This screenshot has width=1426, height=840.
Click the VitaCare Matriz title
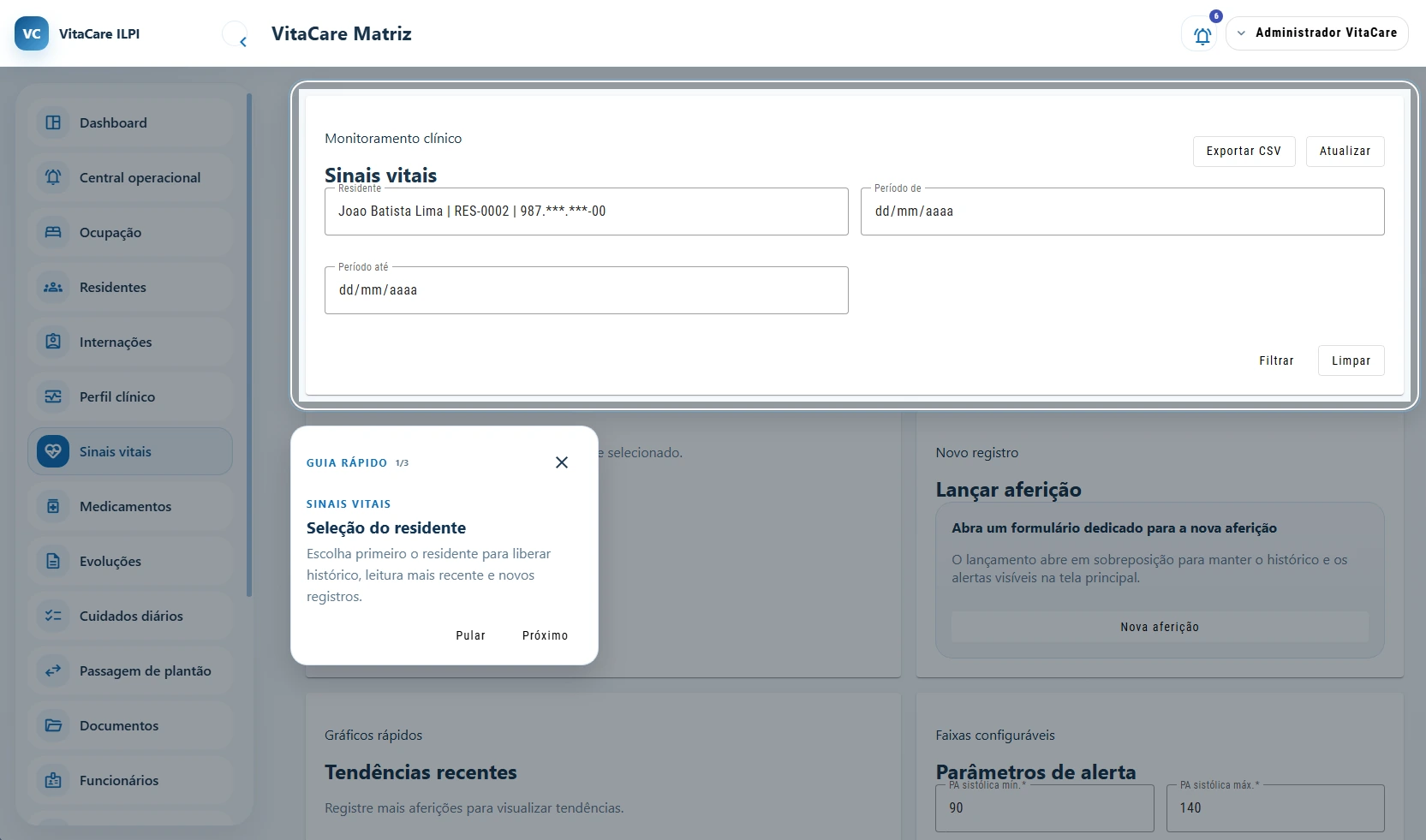click(342, 33)
